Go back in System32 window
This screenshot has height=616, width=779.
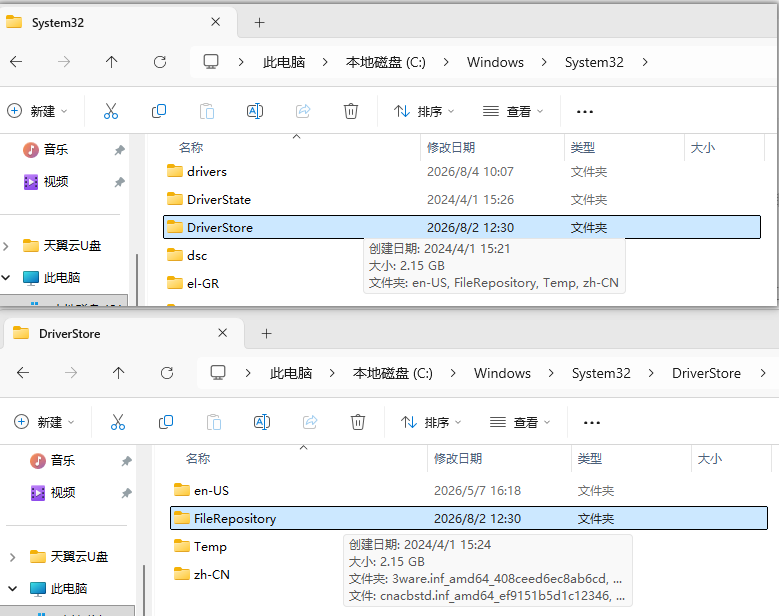coord(16,62)
